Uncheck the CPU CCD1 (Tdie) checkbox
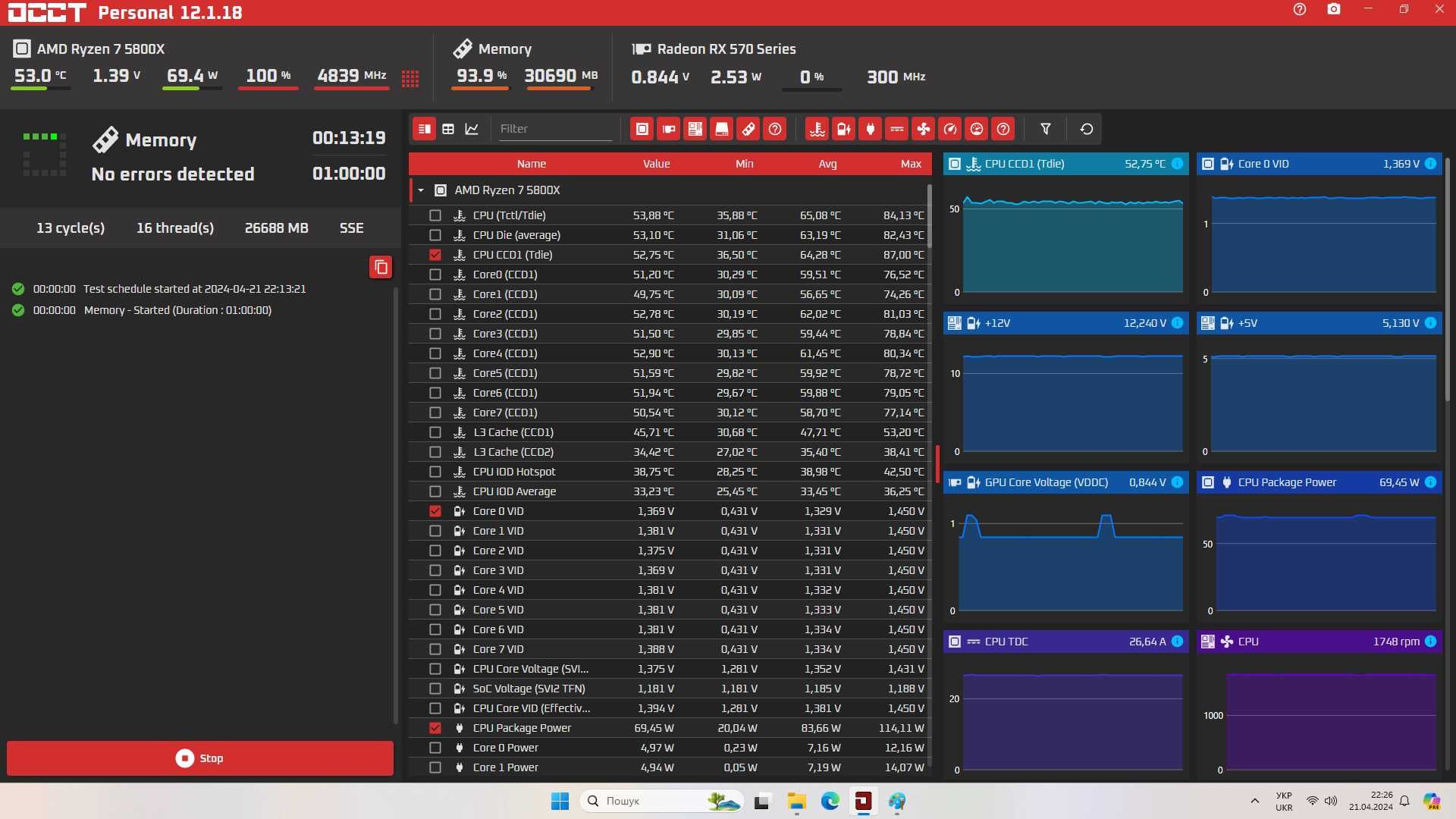 click(x=435, y=255)
